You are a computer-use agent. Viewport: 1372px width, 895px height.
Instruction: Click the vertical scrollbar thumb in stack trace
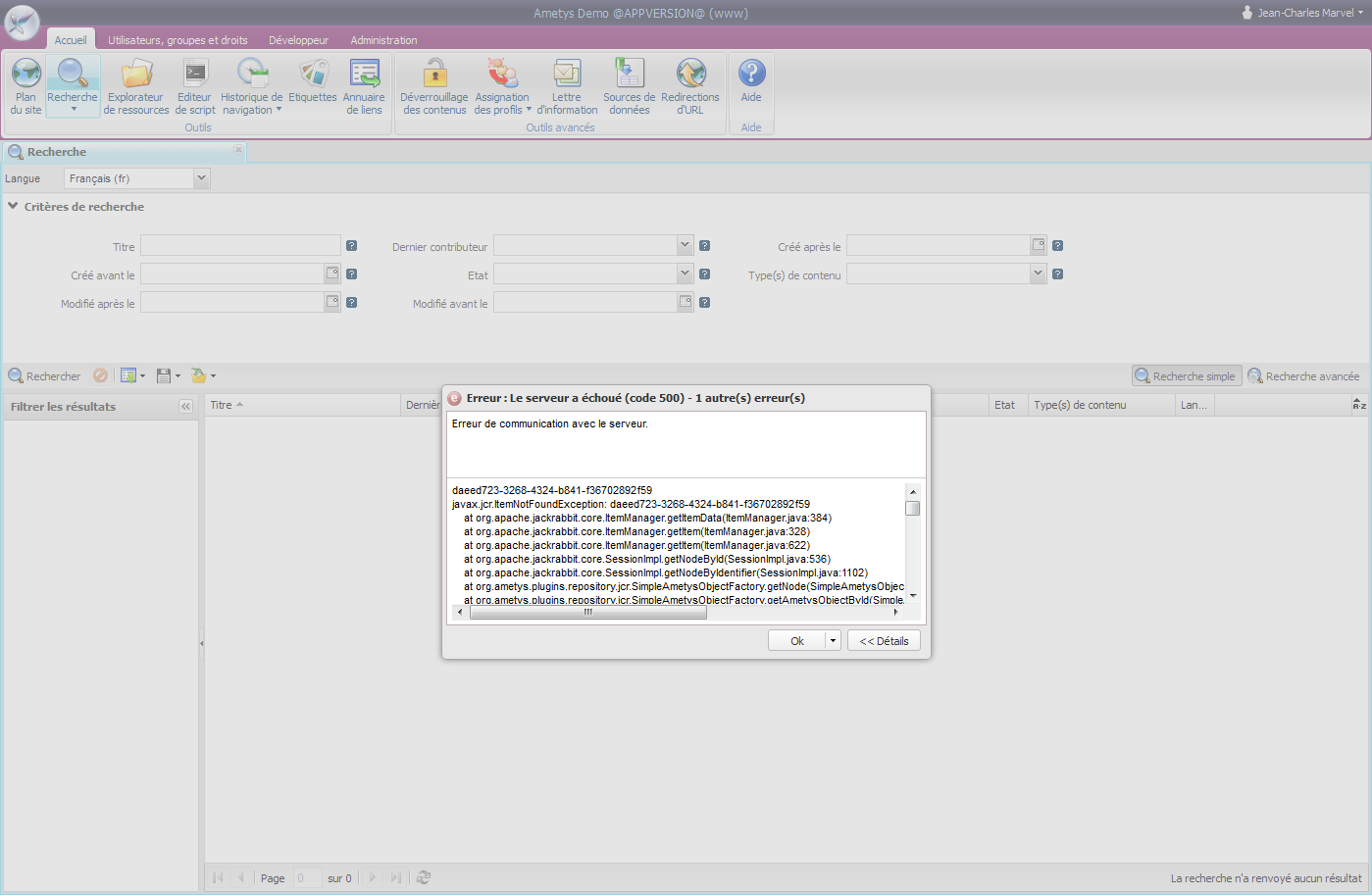click(x=912, y=508)
